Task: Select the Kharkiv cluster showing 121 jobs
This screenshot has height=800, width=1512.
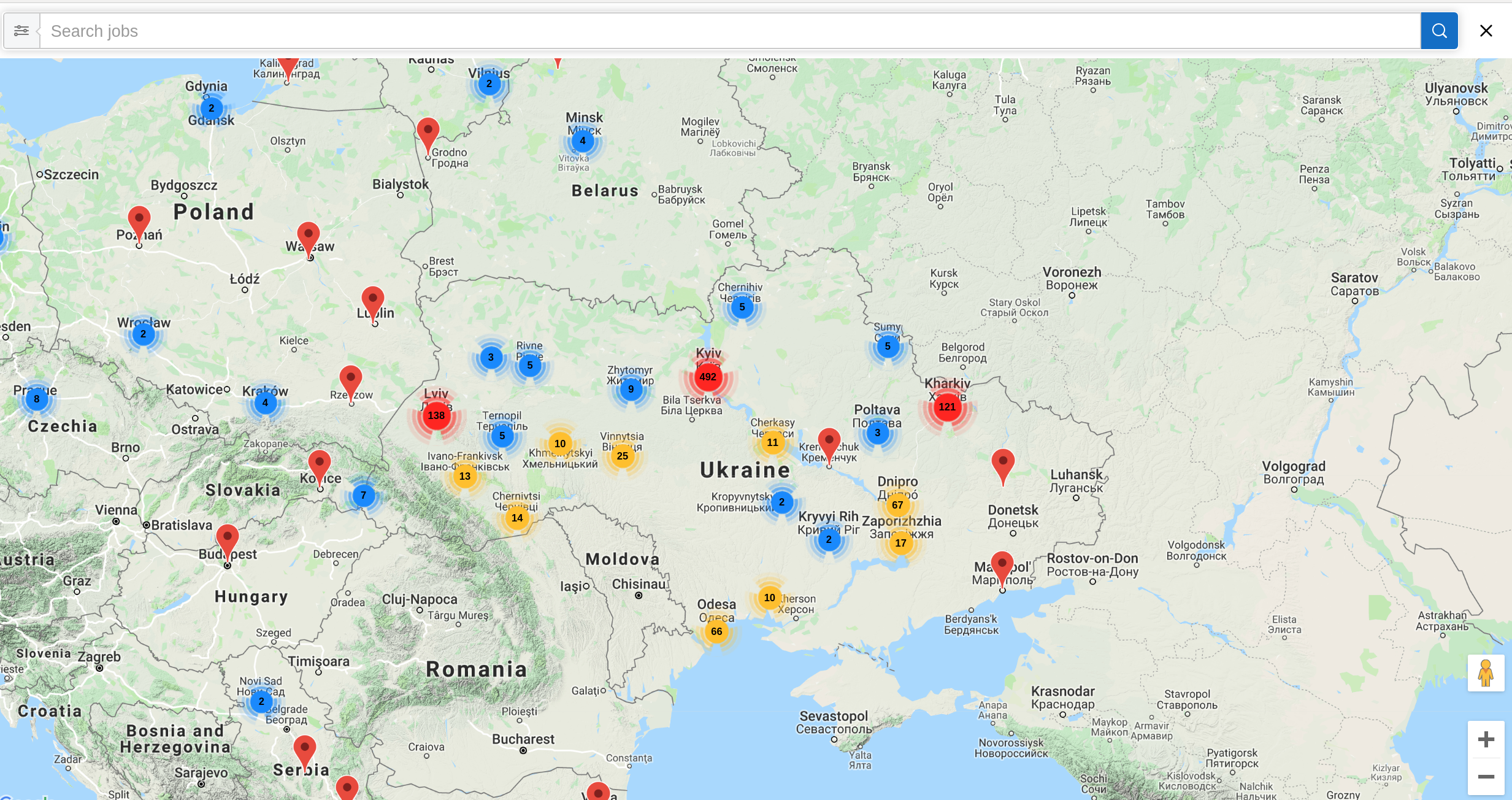Action: [x=946, y=407]
